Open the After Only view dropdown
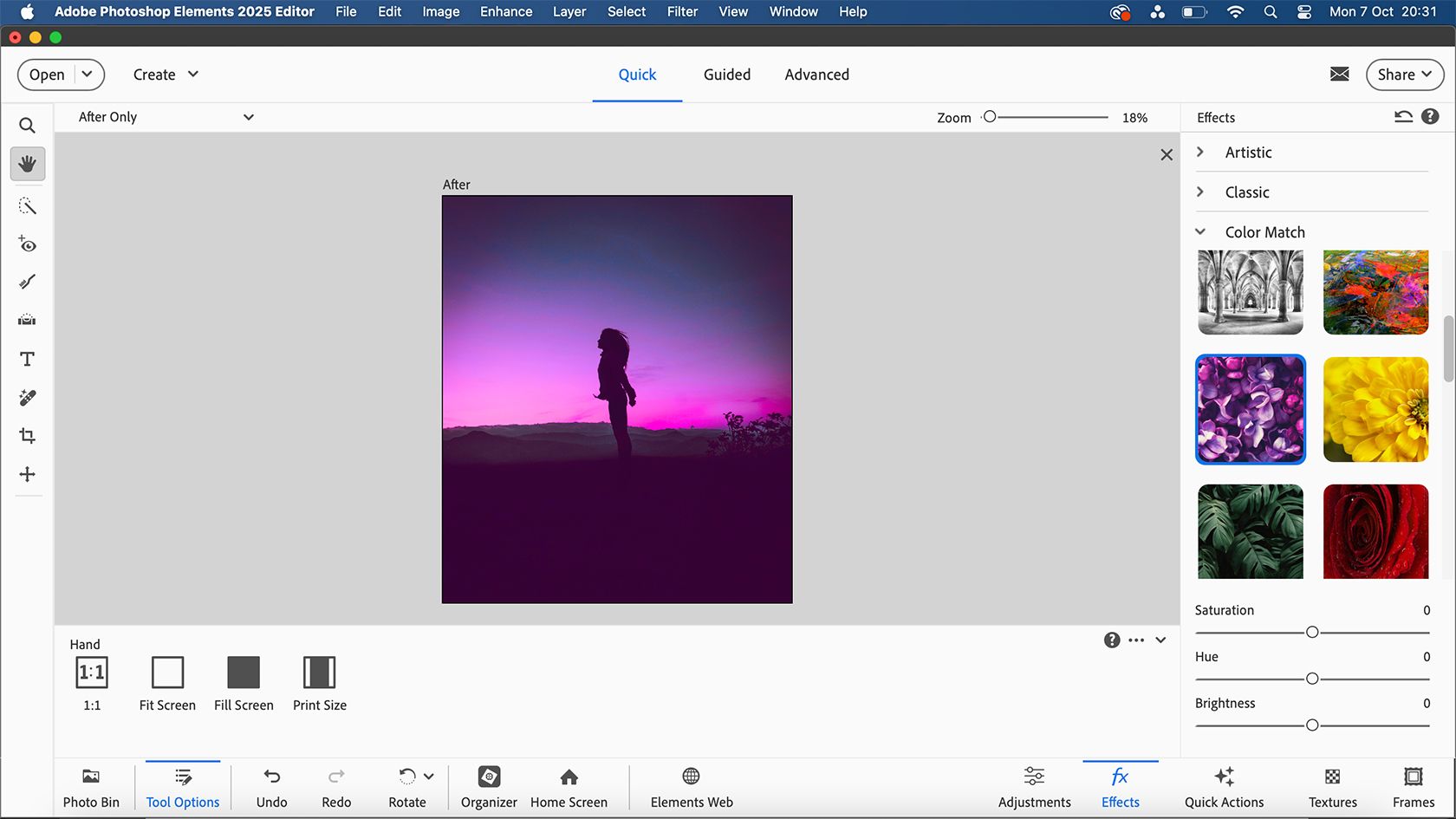The image size is (1456, 819). click(163, 116)
